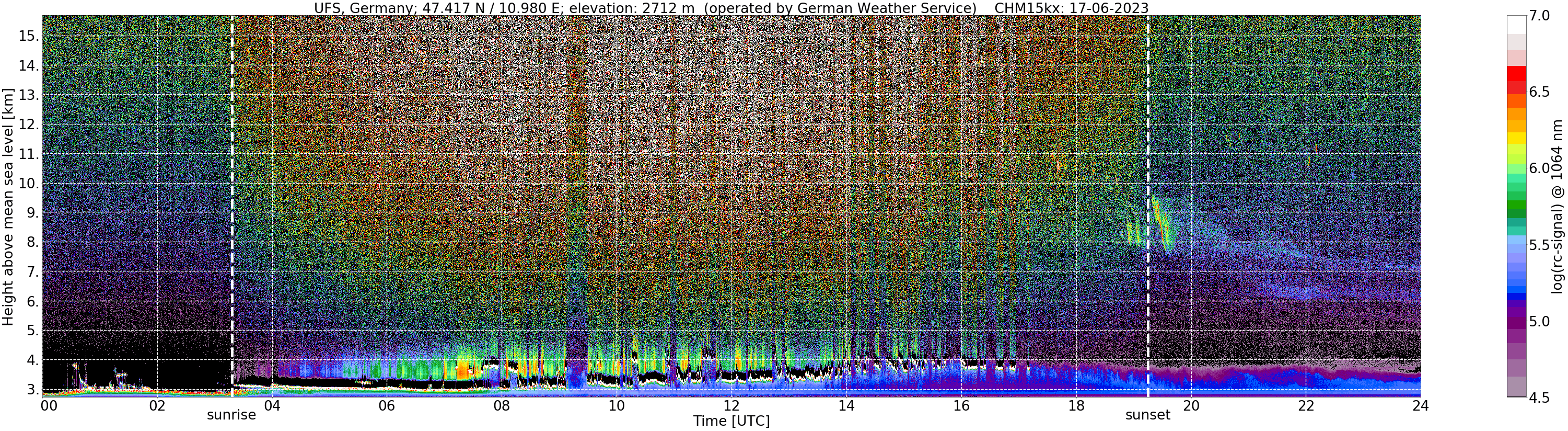This screenshot has height=431, width=1568.
Task: Click the '13.' tick on the height axis
Action: 29,96
